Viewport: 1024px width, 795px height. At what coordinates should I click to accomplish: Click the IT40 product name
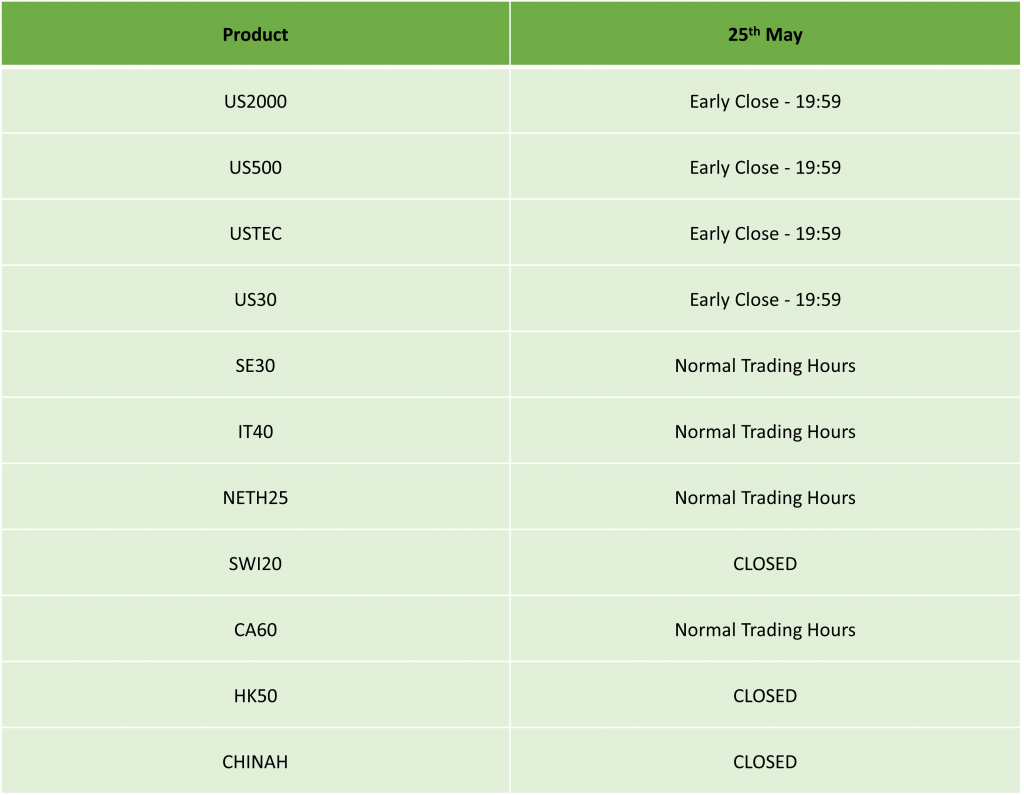255,431
